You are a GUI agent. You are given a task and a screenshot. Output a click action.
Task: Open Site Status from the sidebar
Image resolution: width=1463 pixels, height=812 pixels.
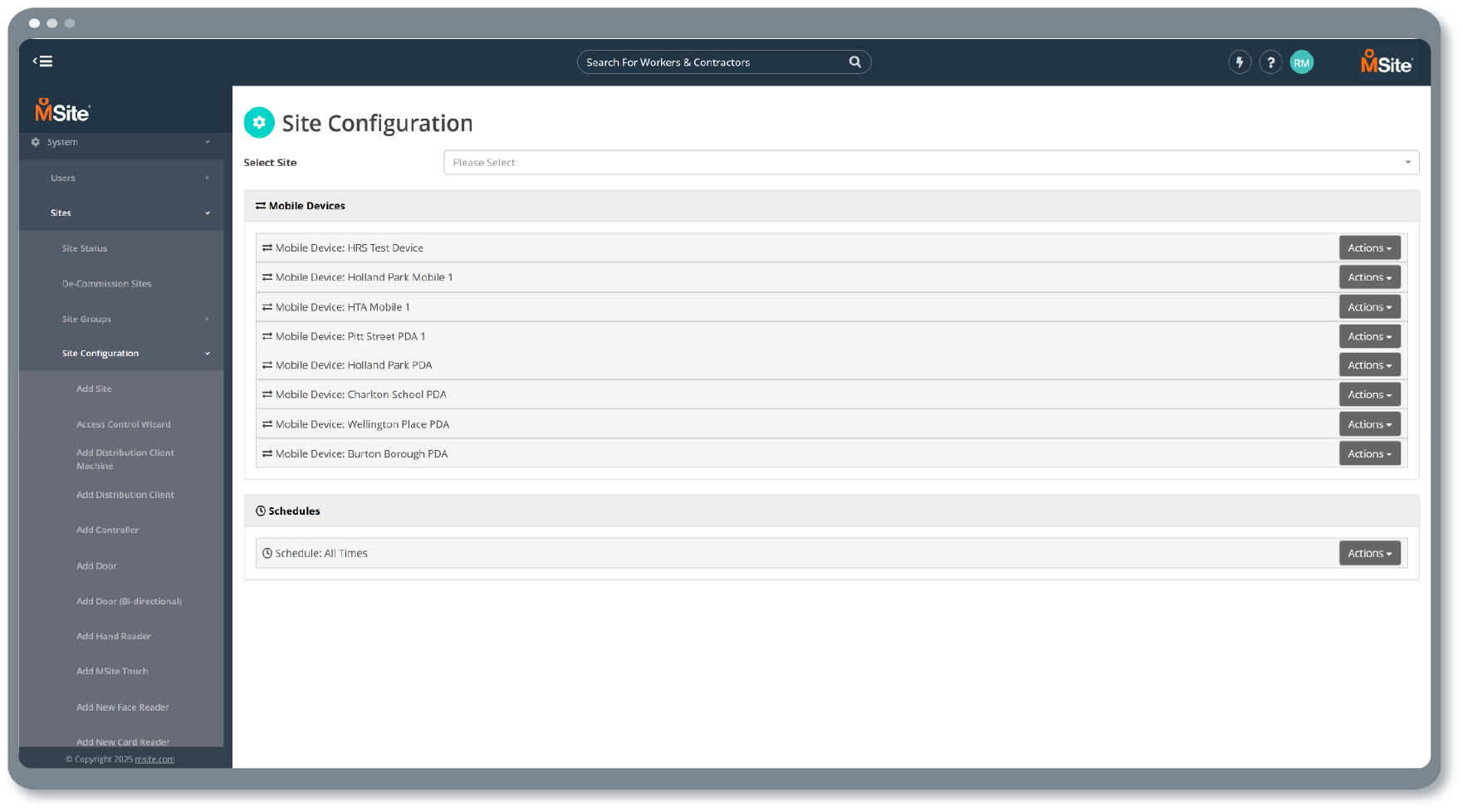coord(85,247)
